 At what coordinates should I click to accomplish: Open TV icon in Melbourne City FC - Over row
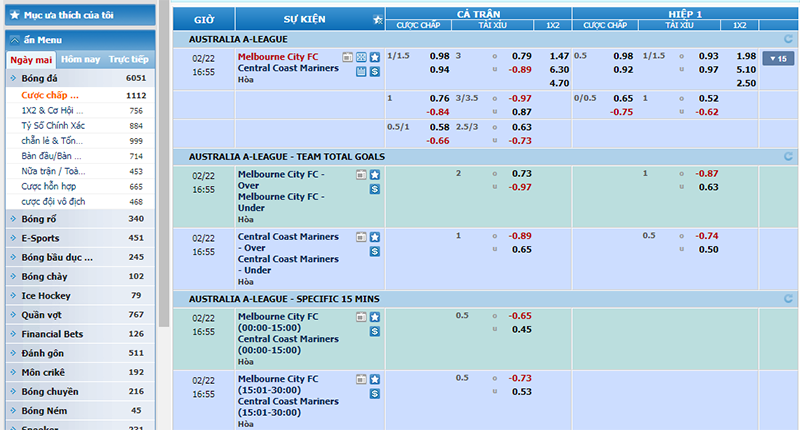point(361,175)
